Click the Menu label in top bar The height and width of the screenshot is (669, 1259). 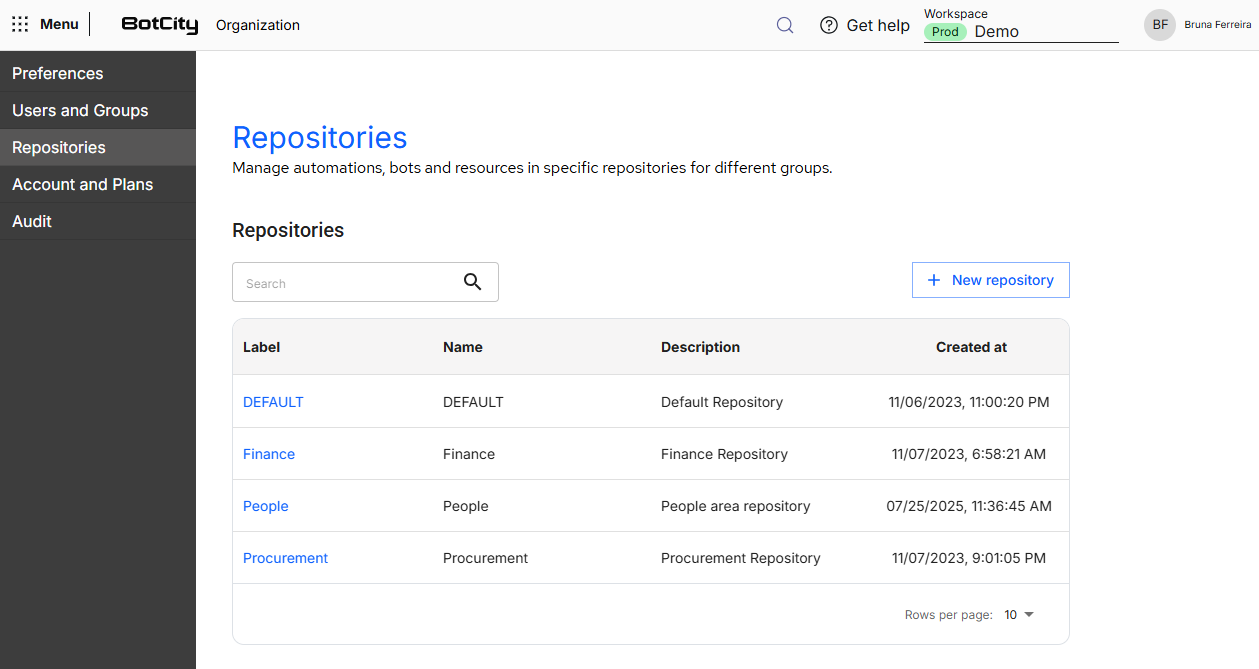(59, 24)
